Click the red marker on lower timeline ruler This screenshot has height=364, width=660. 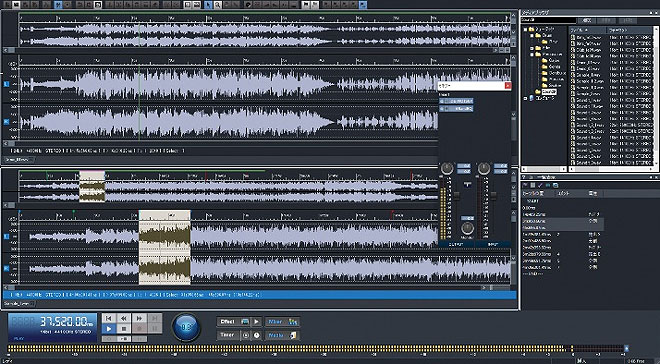click(x=392, y=213)
